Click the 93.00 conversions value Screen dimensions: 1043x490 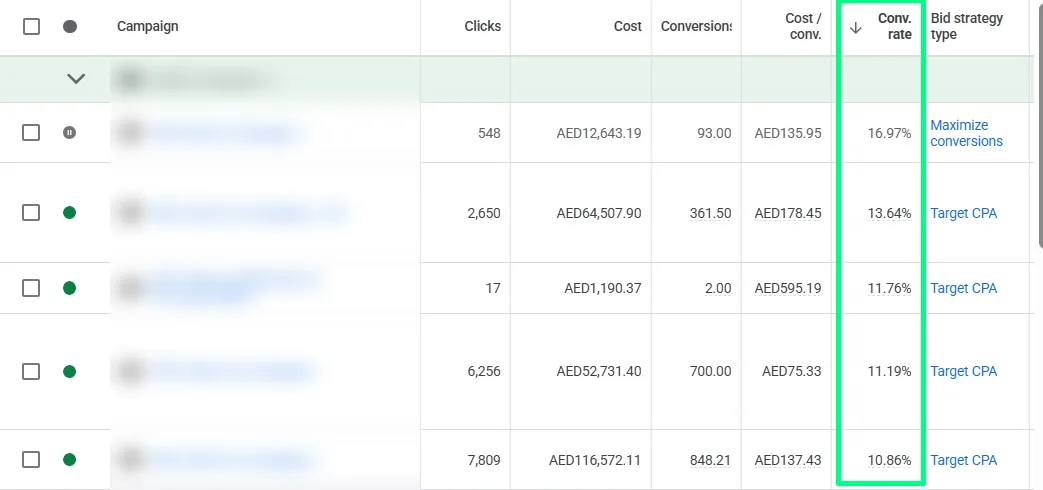pyautogui.click(x=714, y=133)
